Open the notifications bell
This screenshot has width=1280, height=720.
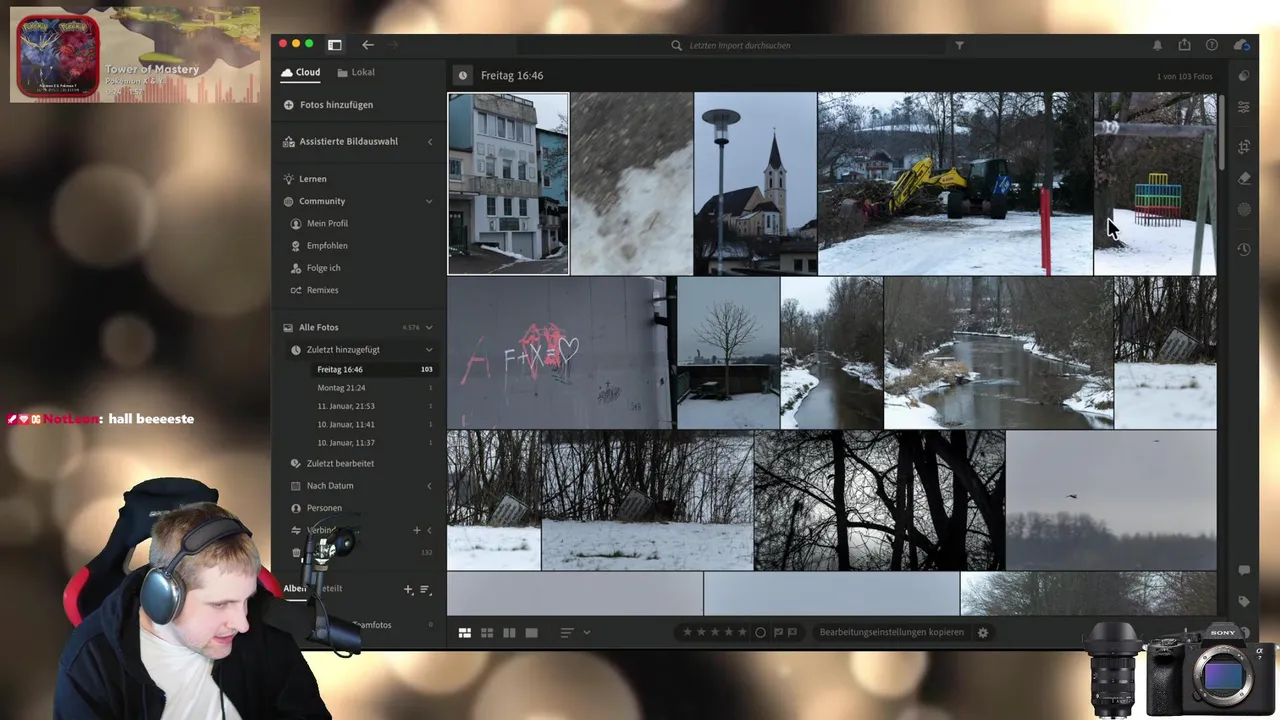(1158, 45)
